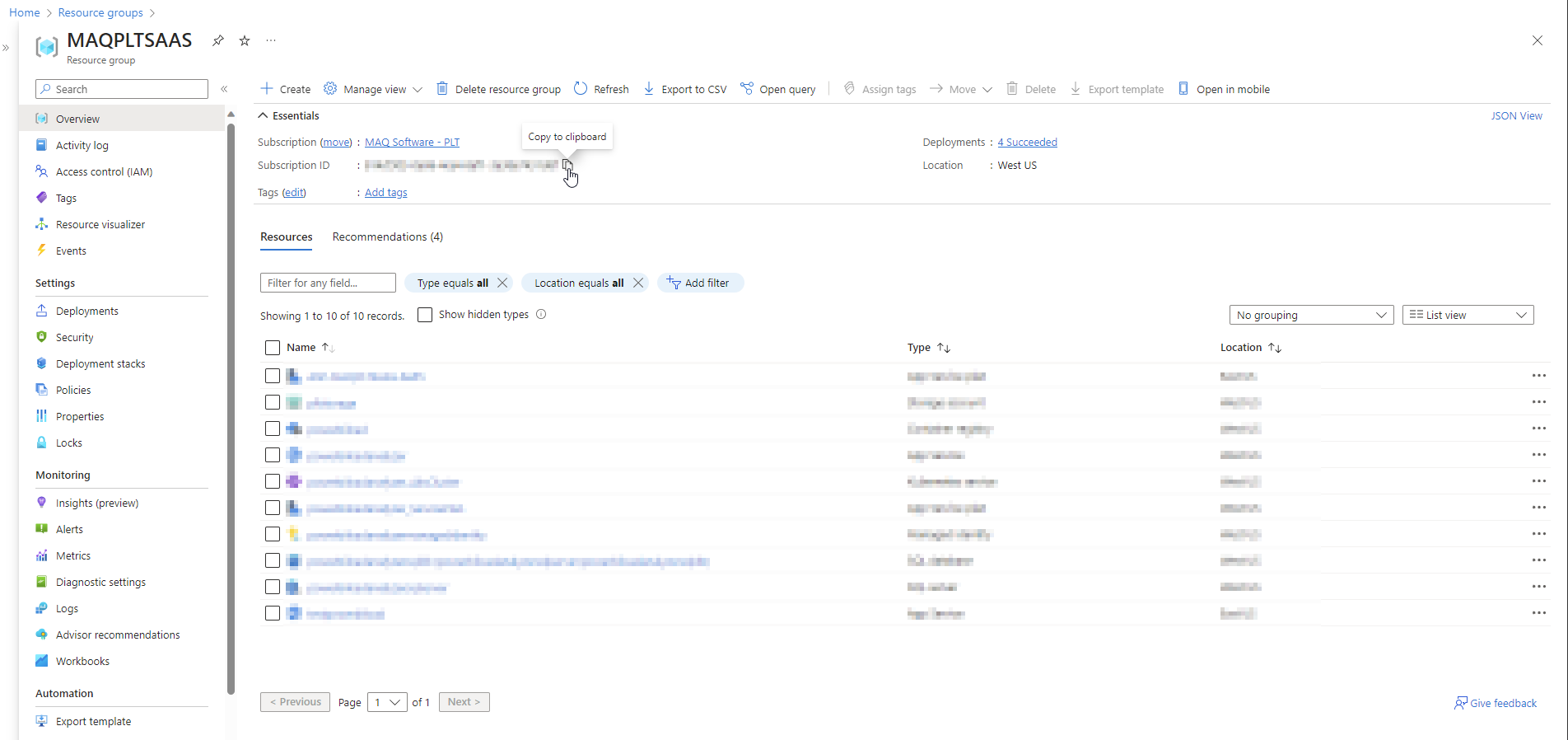The height and width of the screenshot is (740, 1568).
Task: Open the Show hidden types info icon
Action: coord(541,314)
